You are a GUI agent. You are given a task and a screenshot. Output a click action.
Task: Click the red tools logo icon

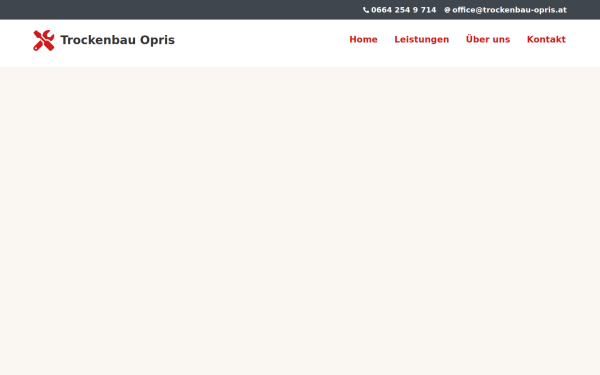click(44, 40)
